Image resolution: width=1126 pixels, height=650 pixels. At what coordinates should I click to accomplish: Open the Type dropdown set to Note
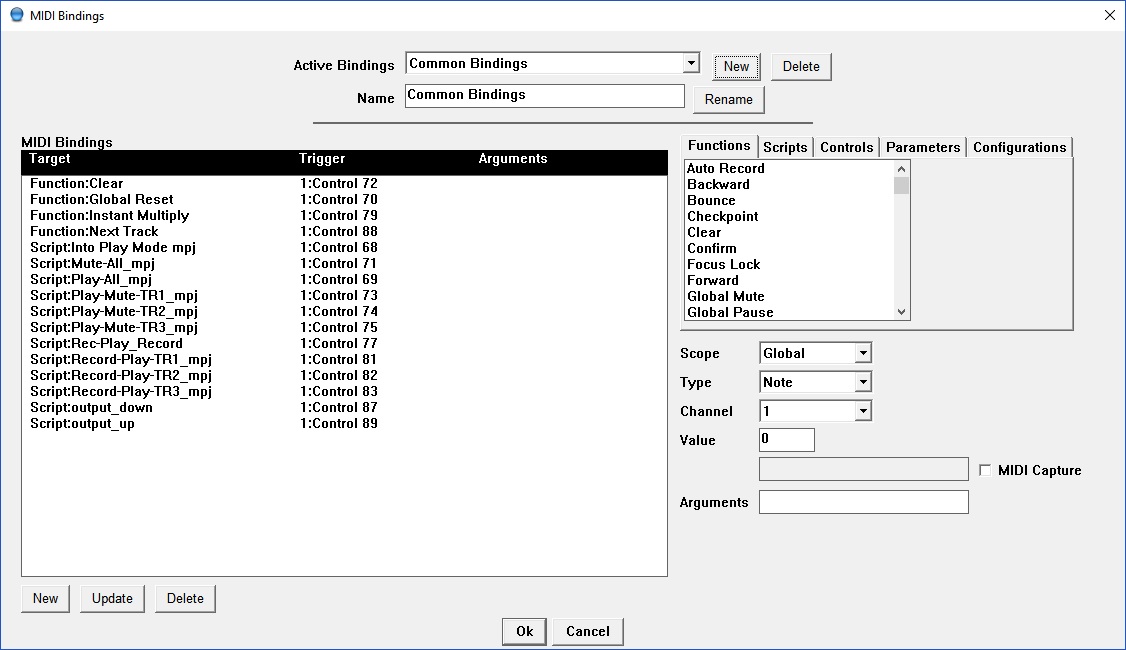[x=863, y=382]
